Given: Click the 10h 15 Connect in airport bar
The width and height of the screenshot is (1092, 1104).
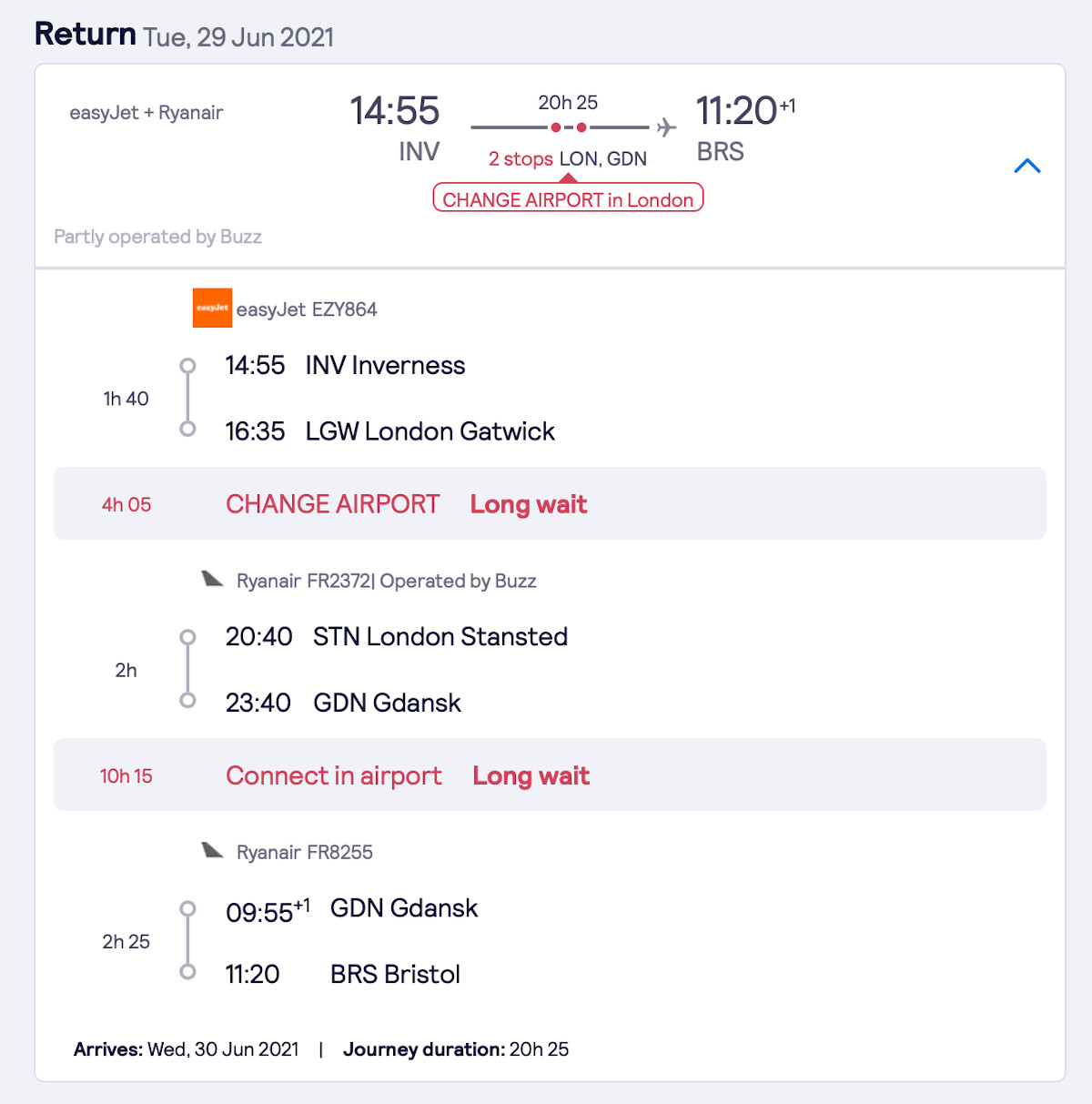Looking at the screenshot, I should coord(550,775).
